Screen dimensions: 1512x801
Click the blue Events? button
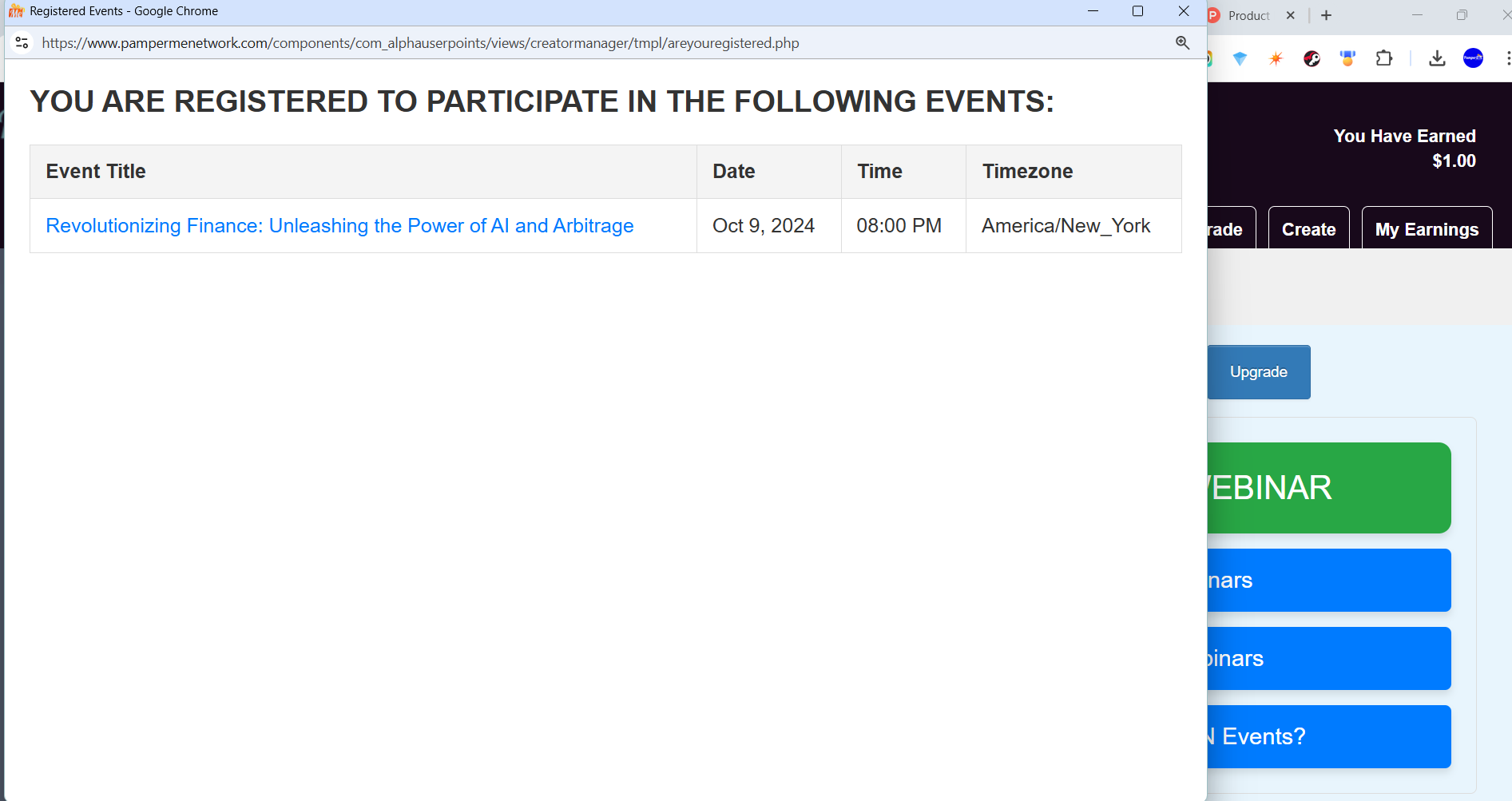pos(1329,736)
